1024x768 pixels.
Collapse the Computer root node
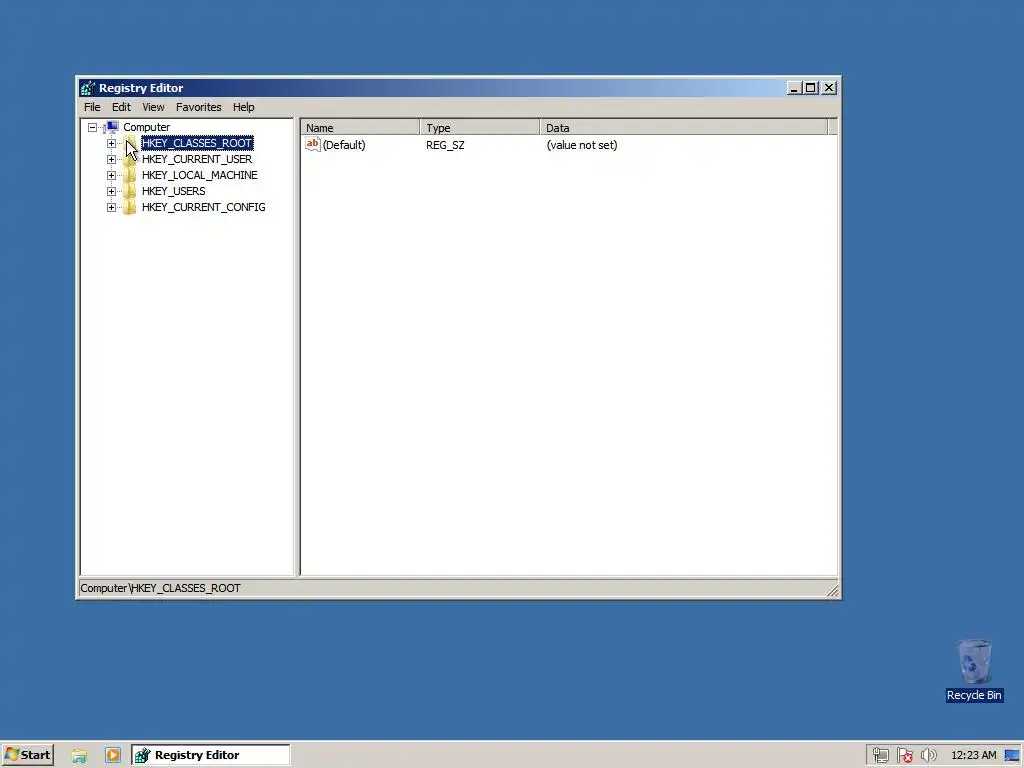93,127
